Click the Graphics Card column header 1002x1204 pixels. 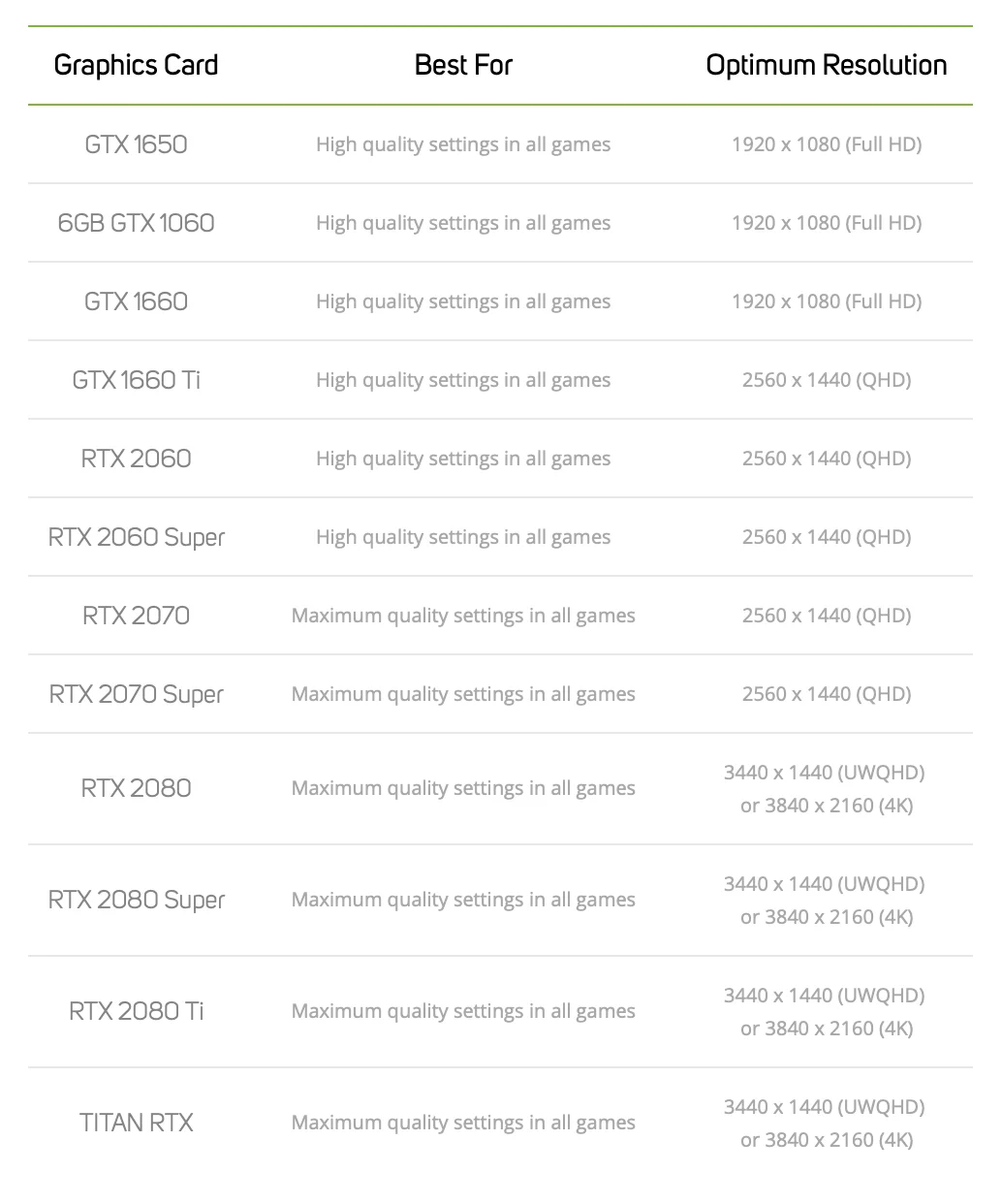[x=136, y=65]
